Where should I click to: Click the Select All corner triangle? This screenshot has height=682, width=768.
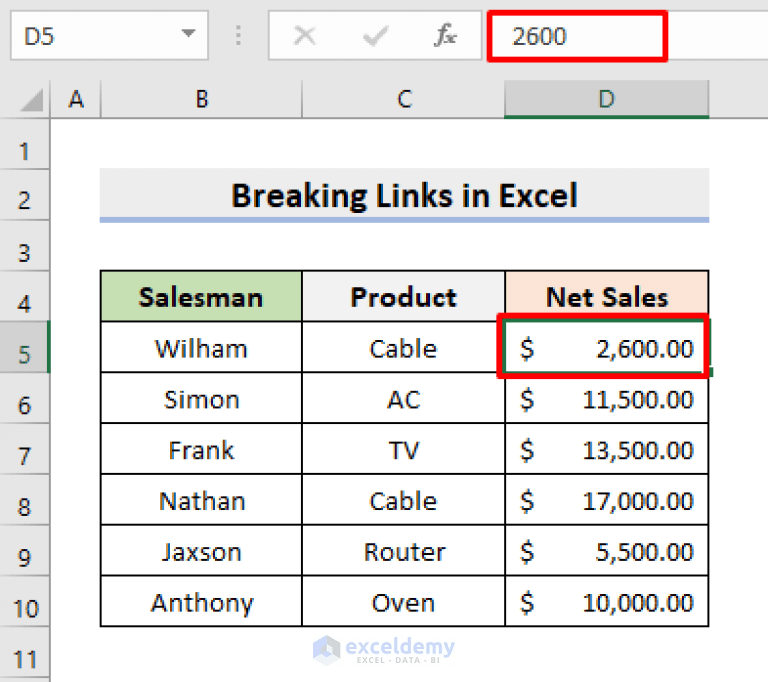[x=32, y=100]
